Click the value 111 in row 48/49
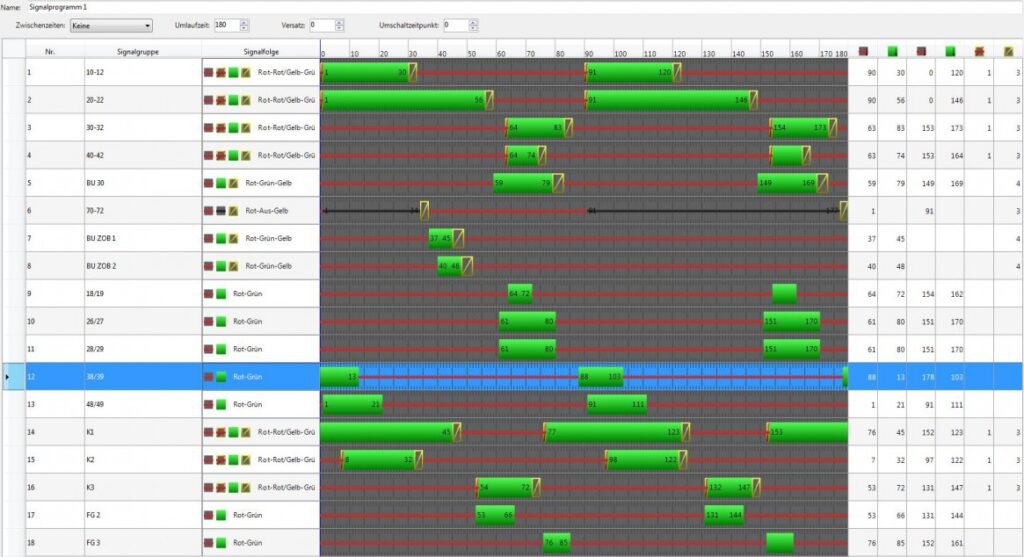 pos(957,404)
